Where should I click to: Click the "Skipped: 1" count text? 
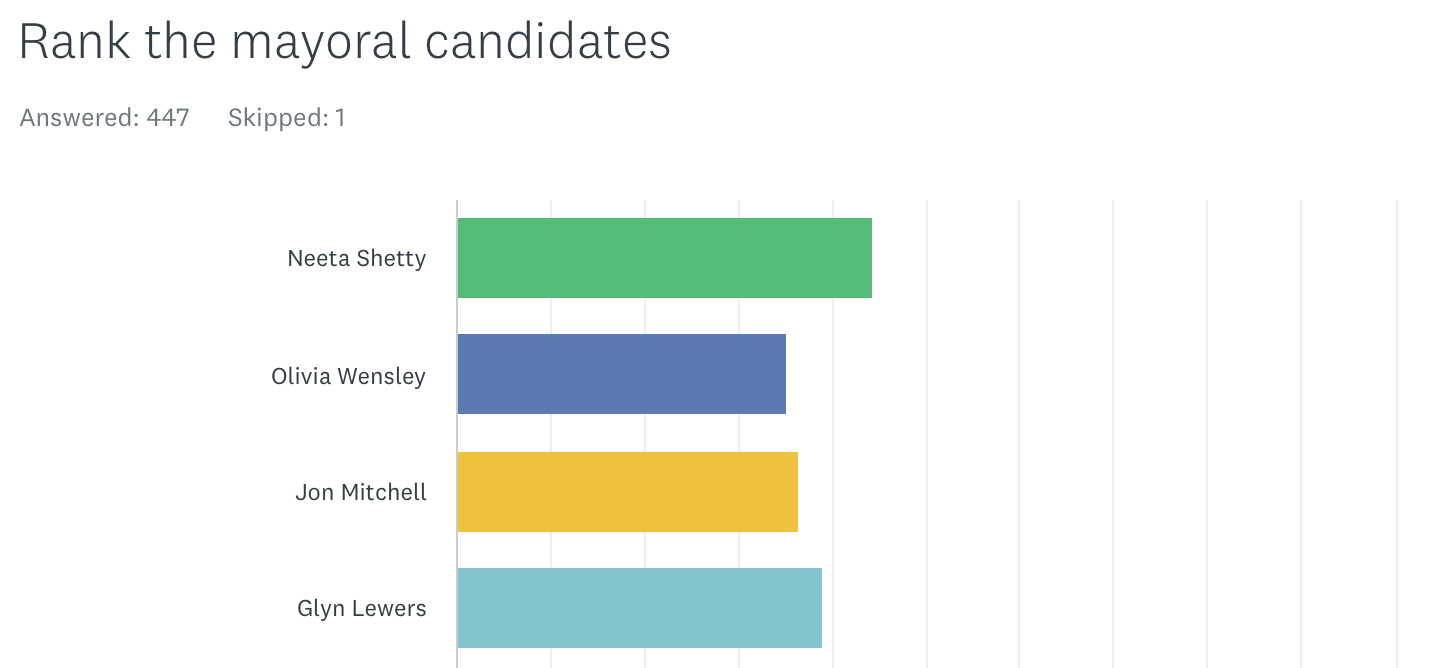[286, 118]
